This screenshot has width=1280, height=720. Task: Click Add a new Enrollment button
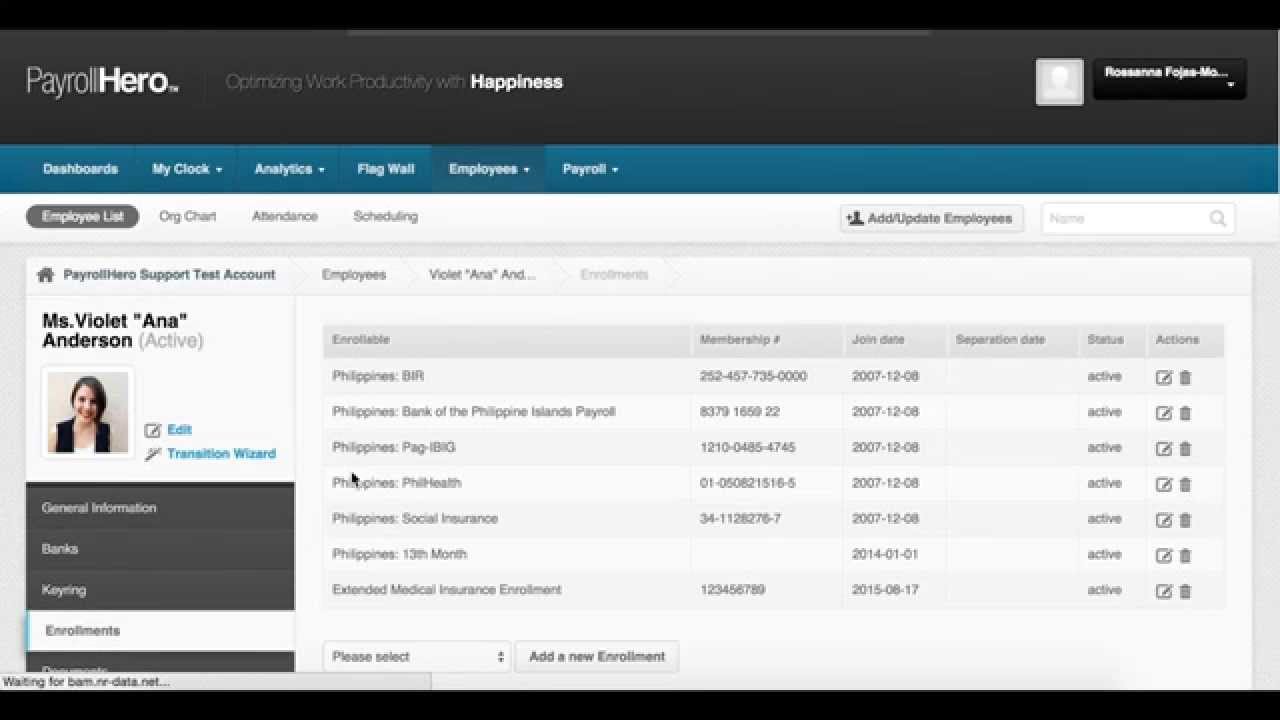point(596,657)
